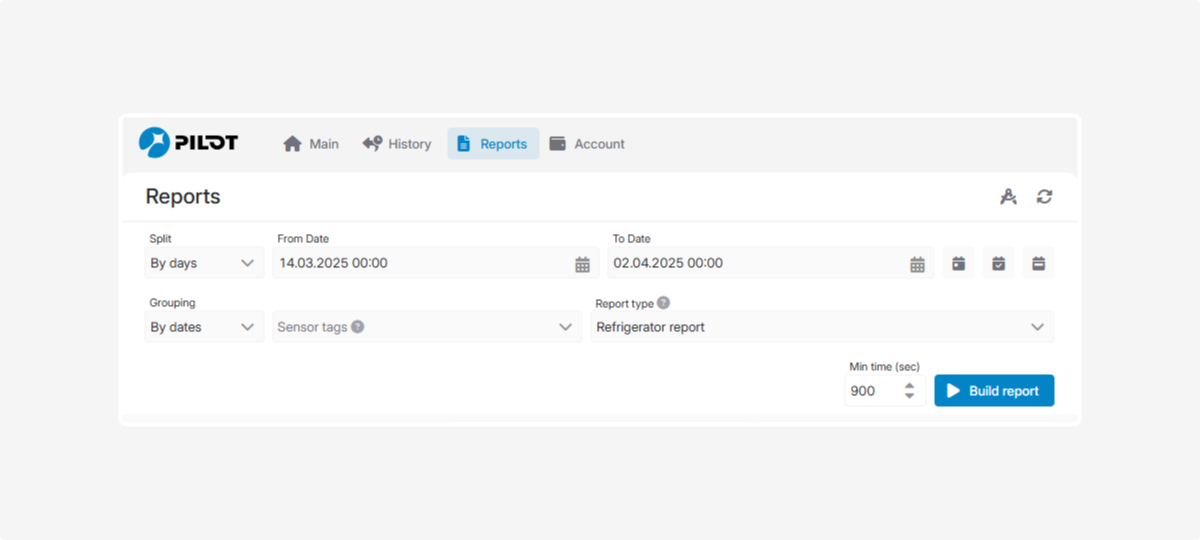Go to the Main tab
This screenshot has height=540, width=1200.
311,144
